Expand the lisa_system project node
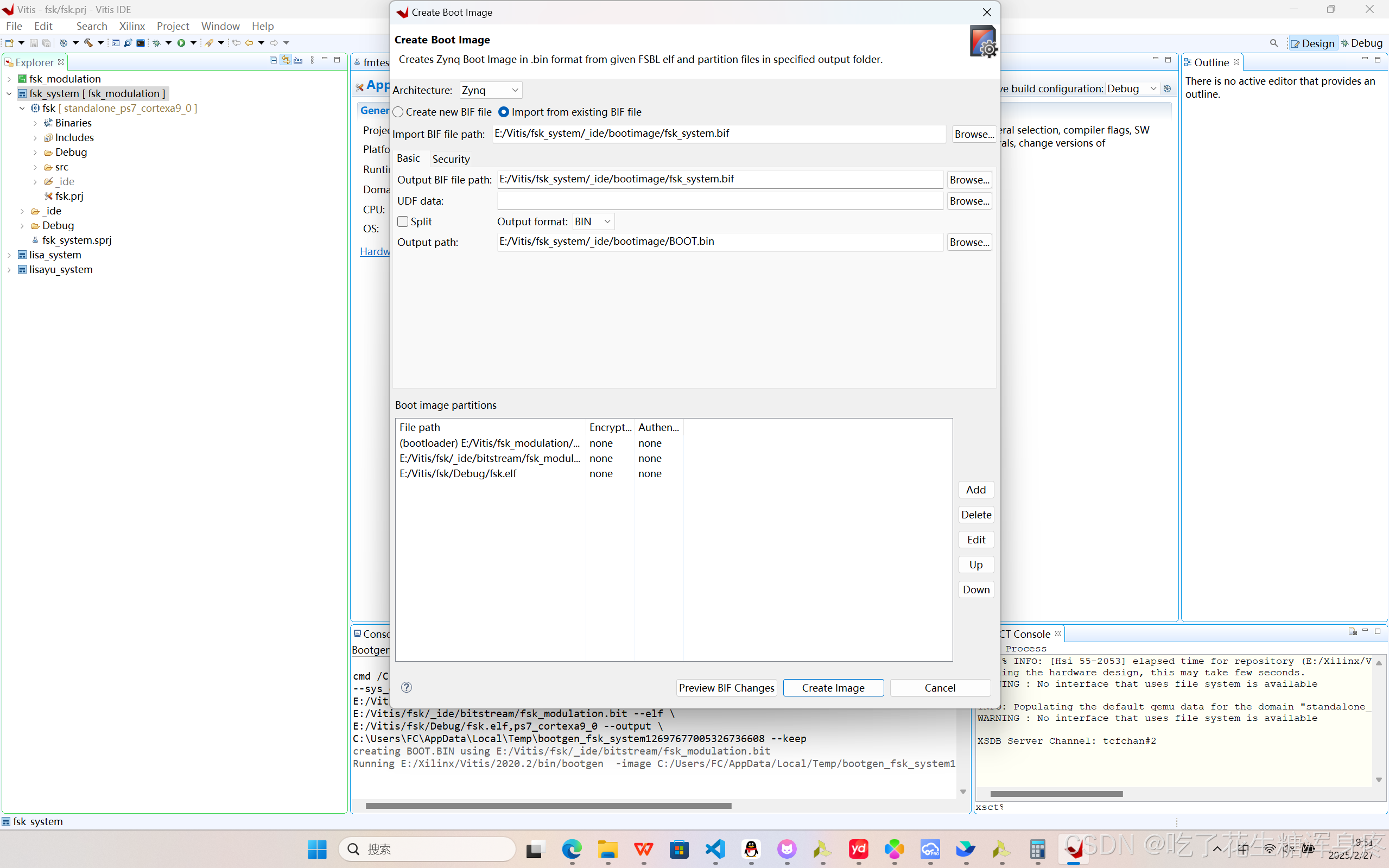The height and width of the screenshot is (868, 1389). point(9,255)
